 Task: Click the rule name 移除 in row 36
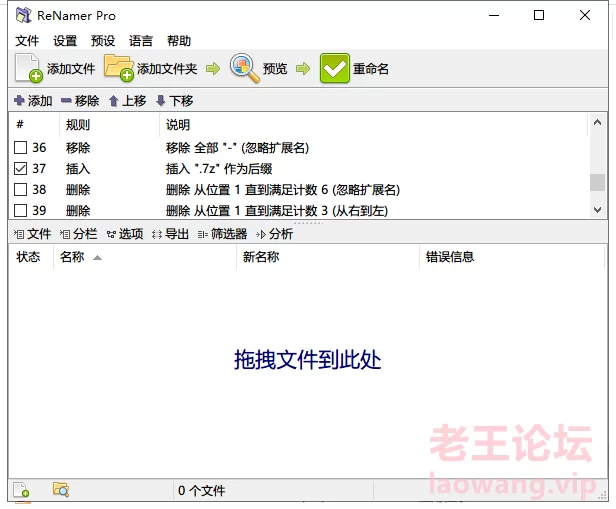click(x=78, y=148)
